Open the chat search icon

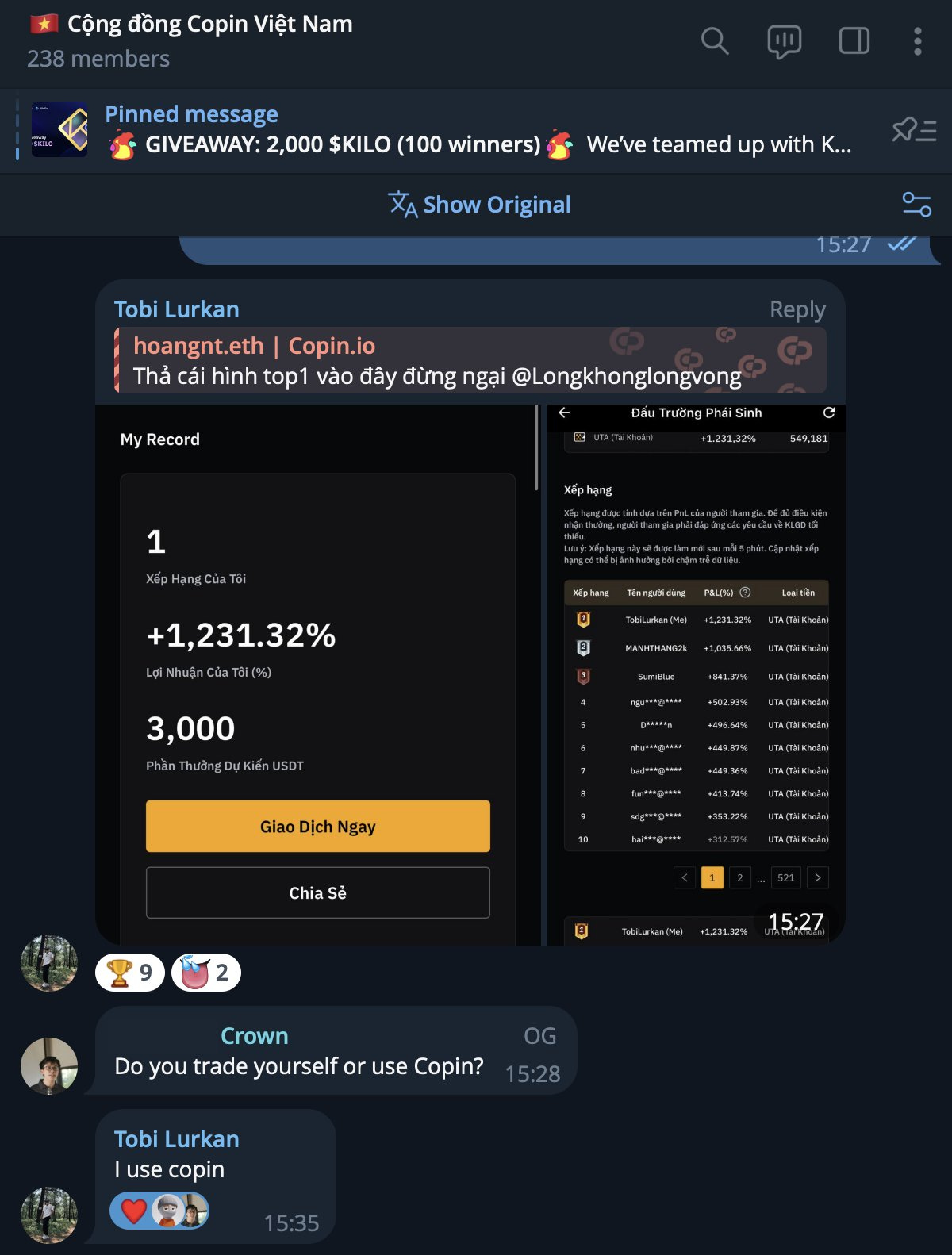click(715, 41)
